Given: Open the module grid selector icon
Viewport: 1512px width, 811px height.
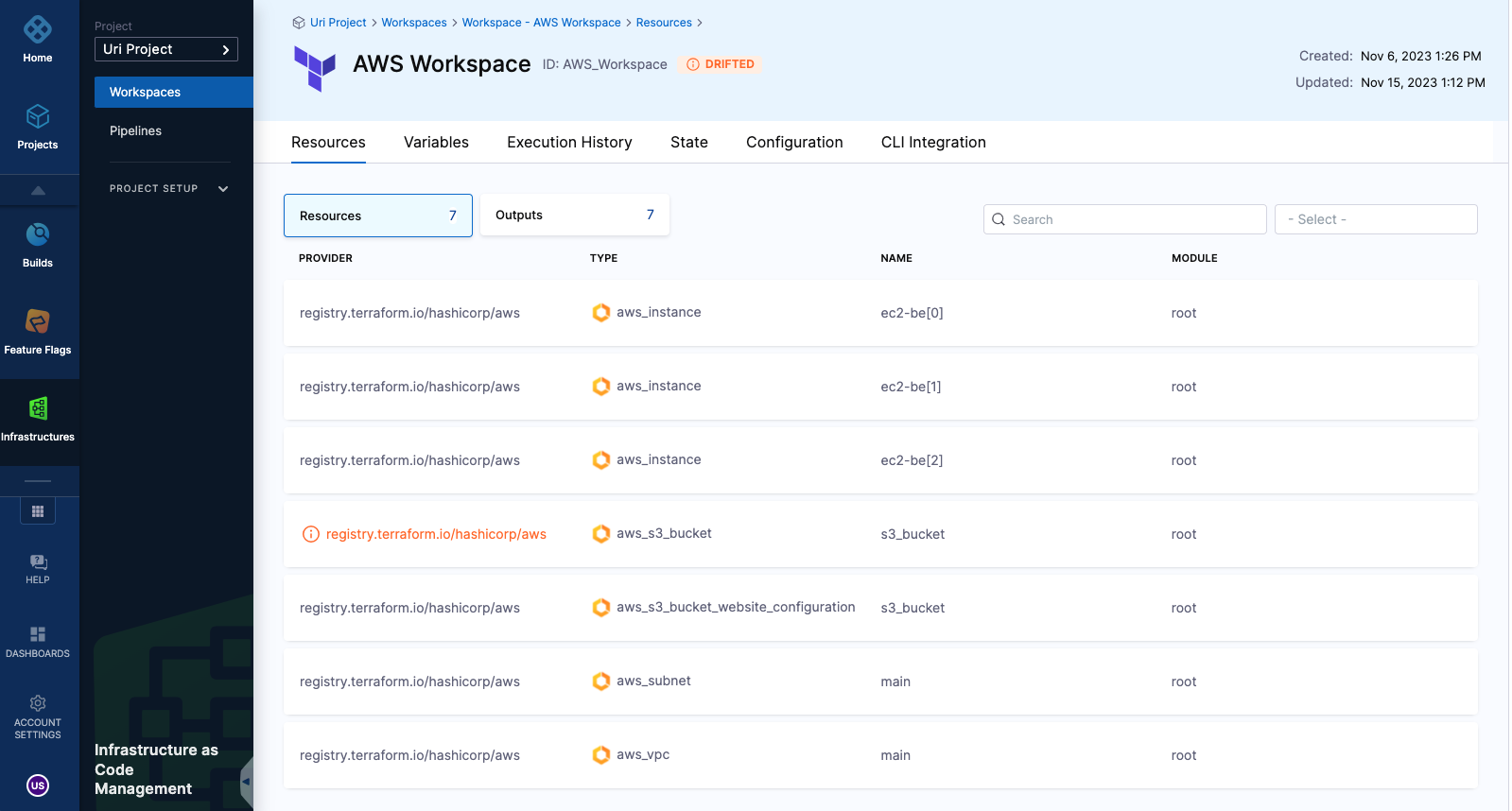Looking at the screenshot, I should click(38, 511).
